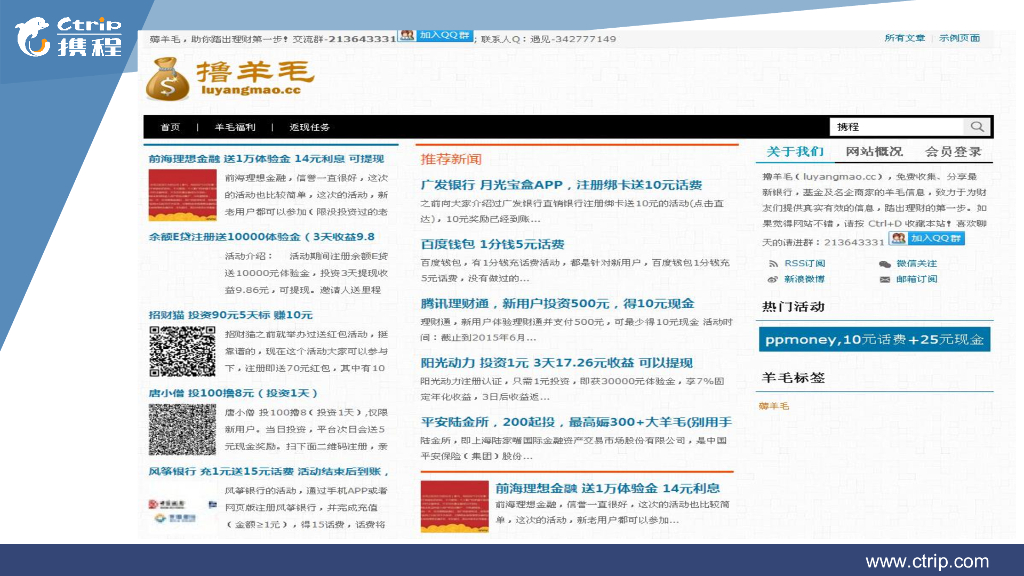This screenshot has width=1024, height=576.
Task: Click the 新浪微博 Weibo icon
Action: [773, 279]
